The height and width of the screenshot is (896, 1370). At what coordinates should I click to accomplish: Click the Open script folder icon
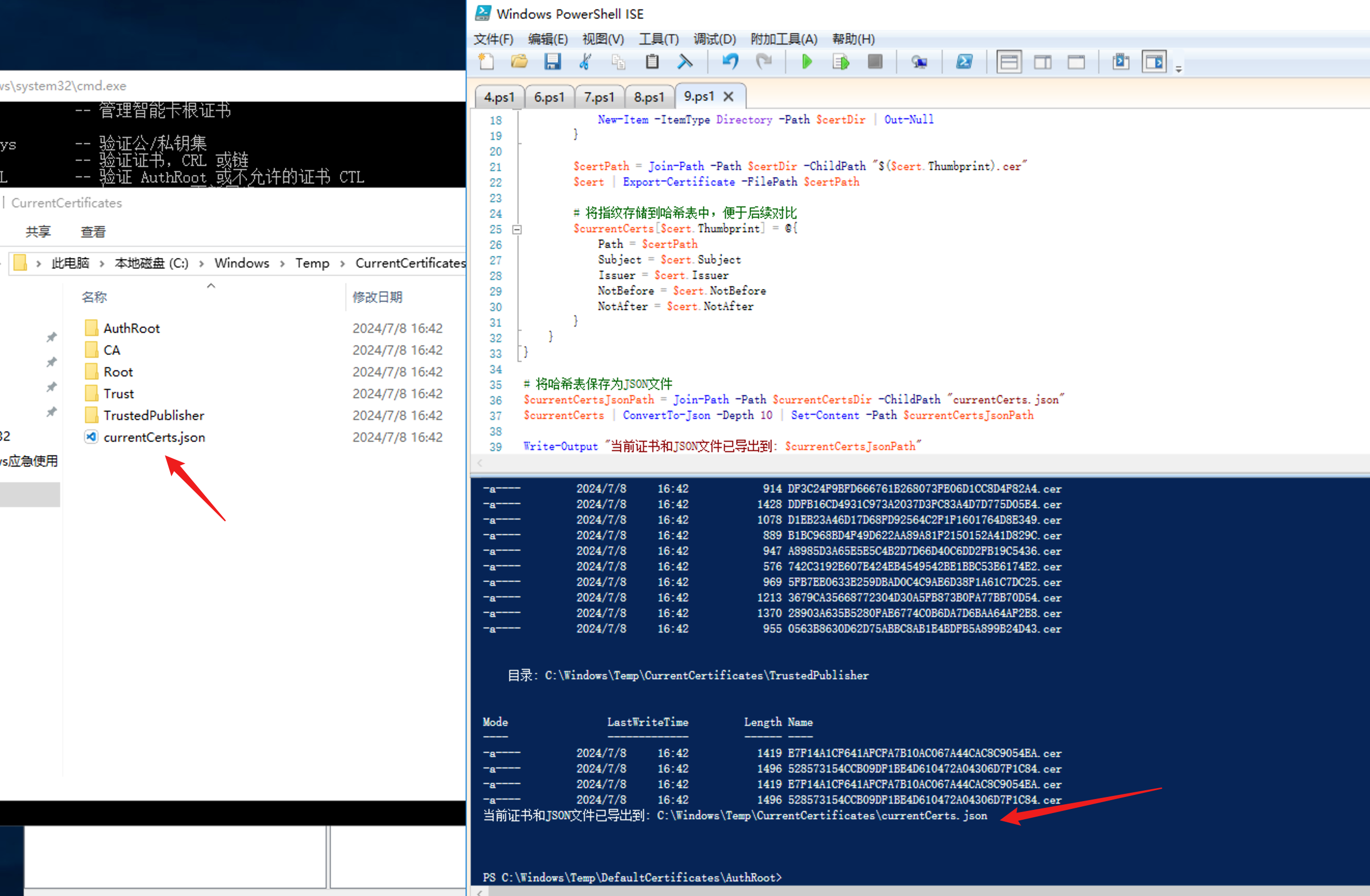[x=519, y=62]
